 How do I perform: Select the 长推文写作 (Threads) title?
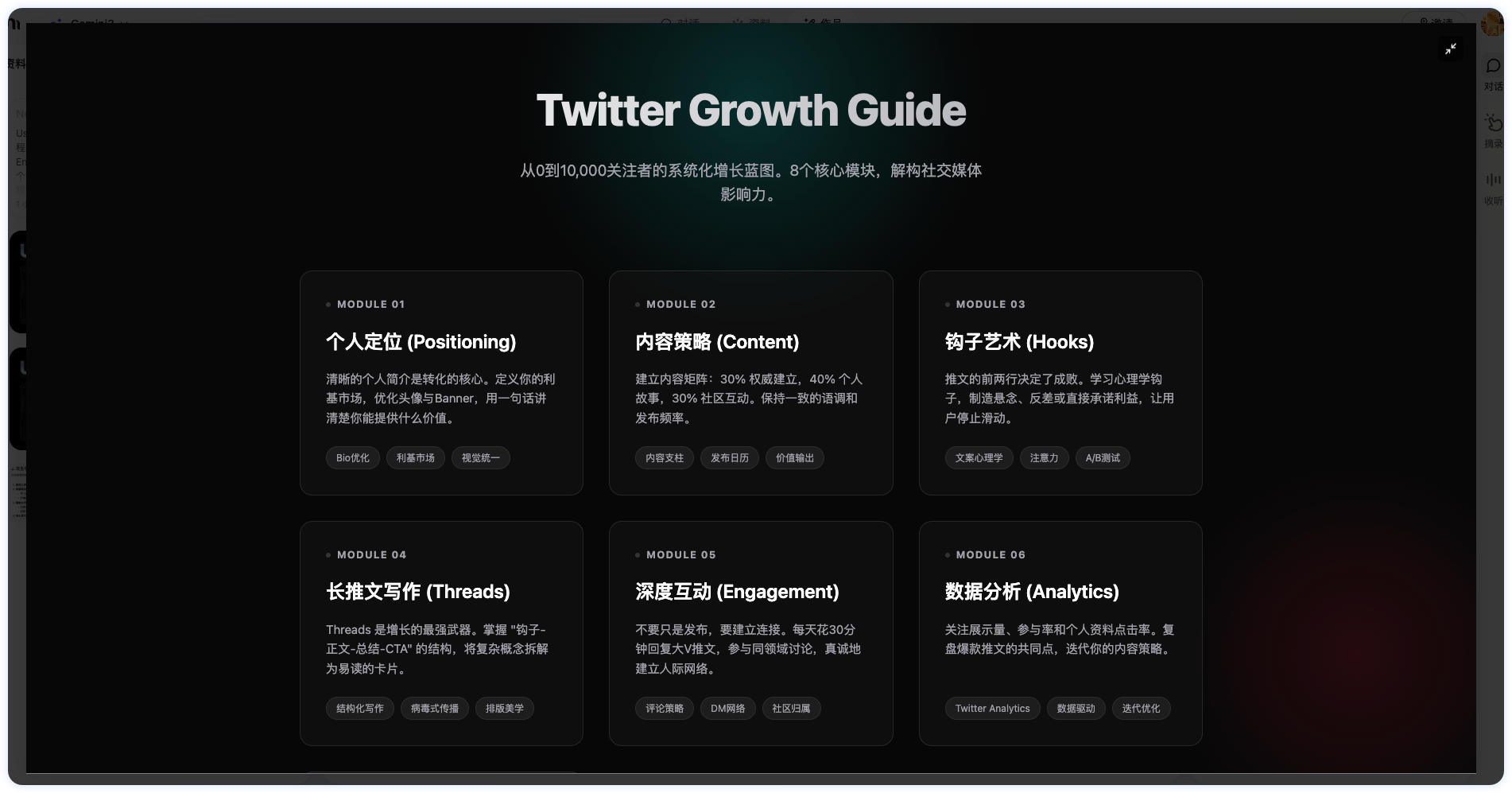pos(418,592)
